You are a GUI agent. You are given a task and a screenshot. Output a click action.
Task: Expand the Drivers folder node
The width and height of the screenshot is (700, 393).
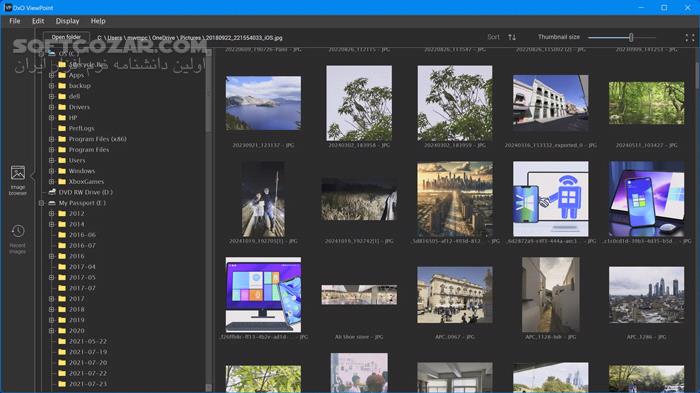coord(51,107)
